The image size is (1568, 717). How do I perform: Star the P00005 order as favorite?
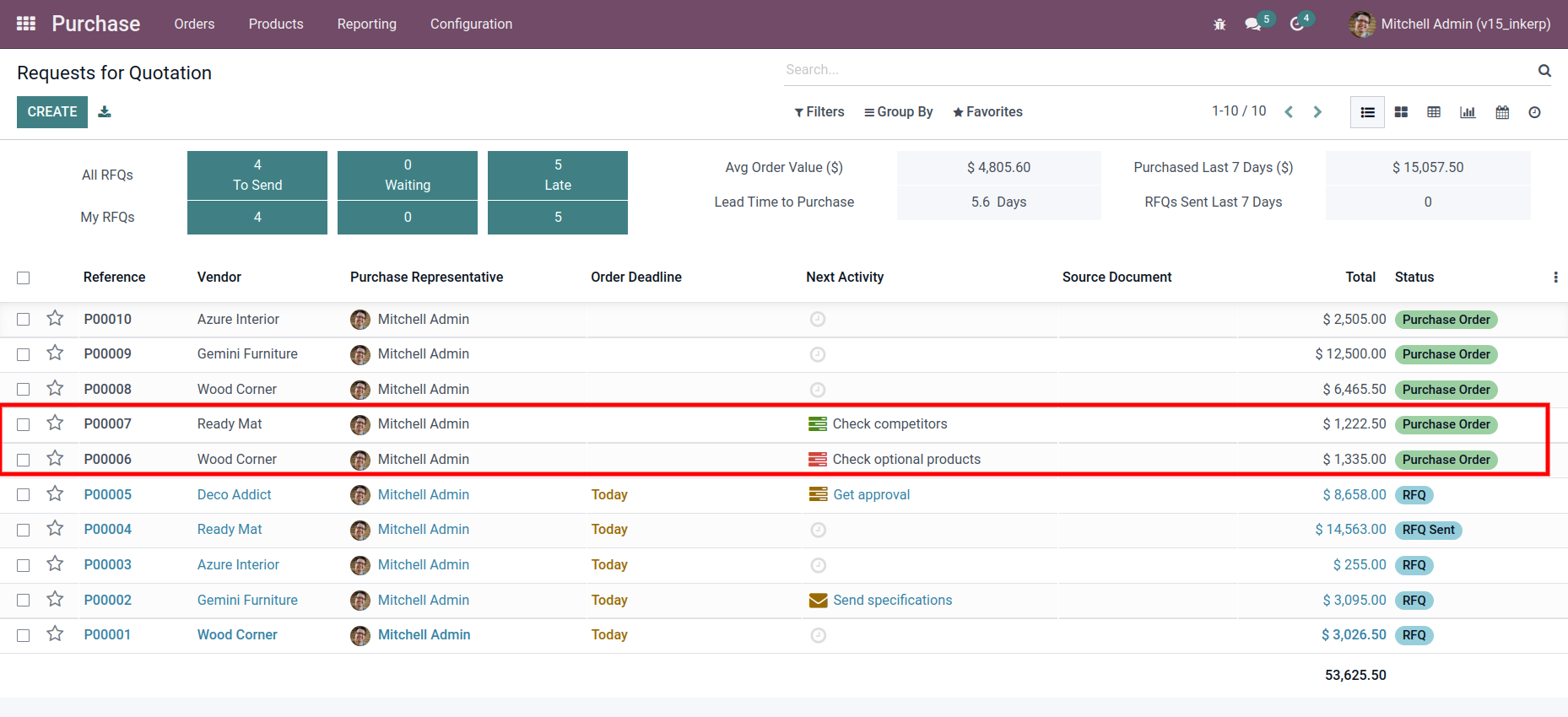tap(55, 493)
